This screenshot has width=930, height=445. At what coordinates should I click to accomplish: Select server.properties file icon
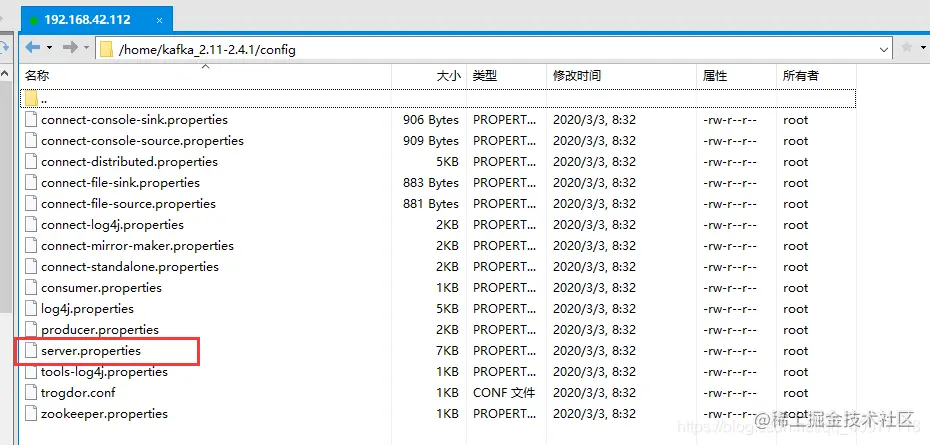[x=31, y=351]
